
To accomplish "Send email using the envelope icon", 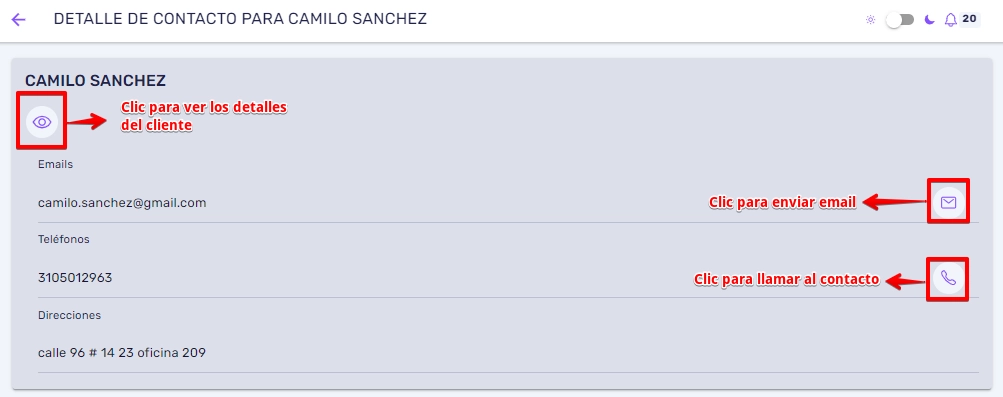I will 948,202.
